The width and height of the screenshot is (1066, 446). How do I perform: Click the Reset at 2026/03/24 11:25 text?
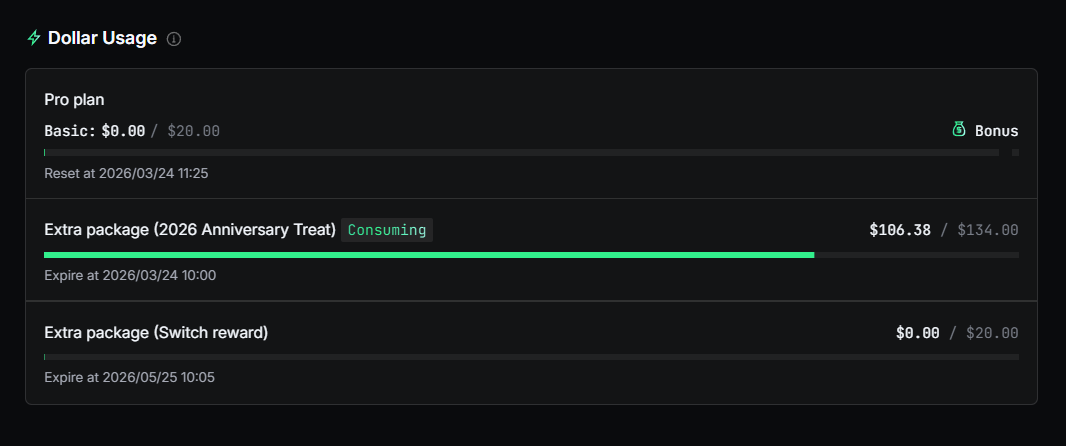pos(126,173)
